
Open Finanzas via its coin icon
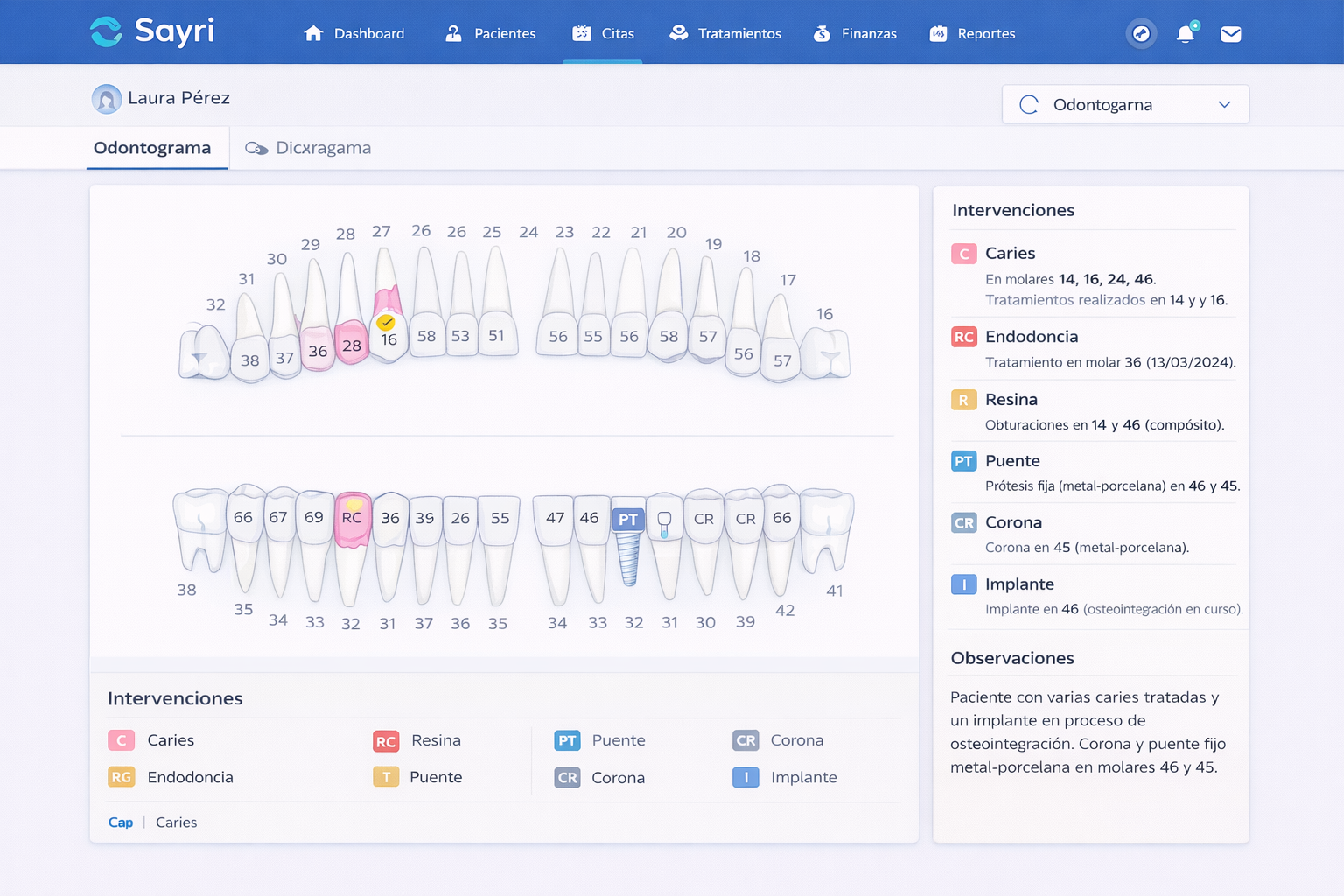821,33
